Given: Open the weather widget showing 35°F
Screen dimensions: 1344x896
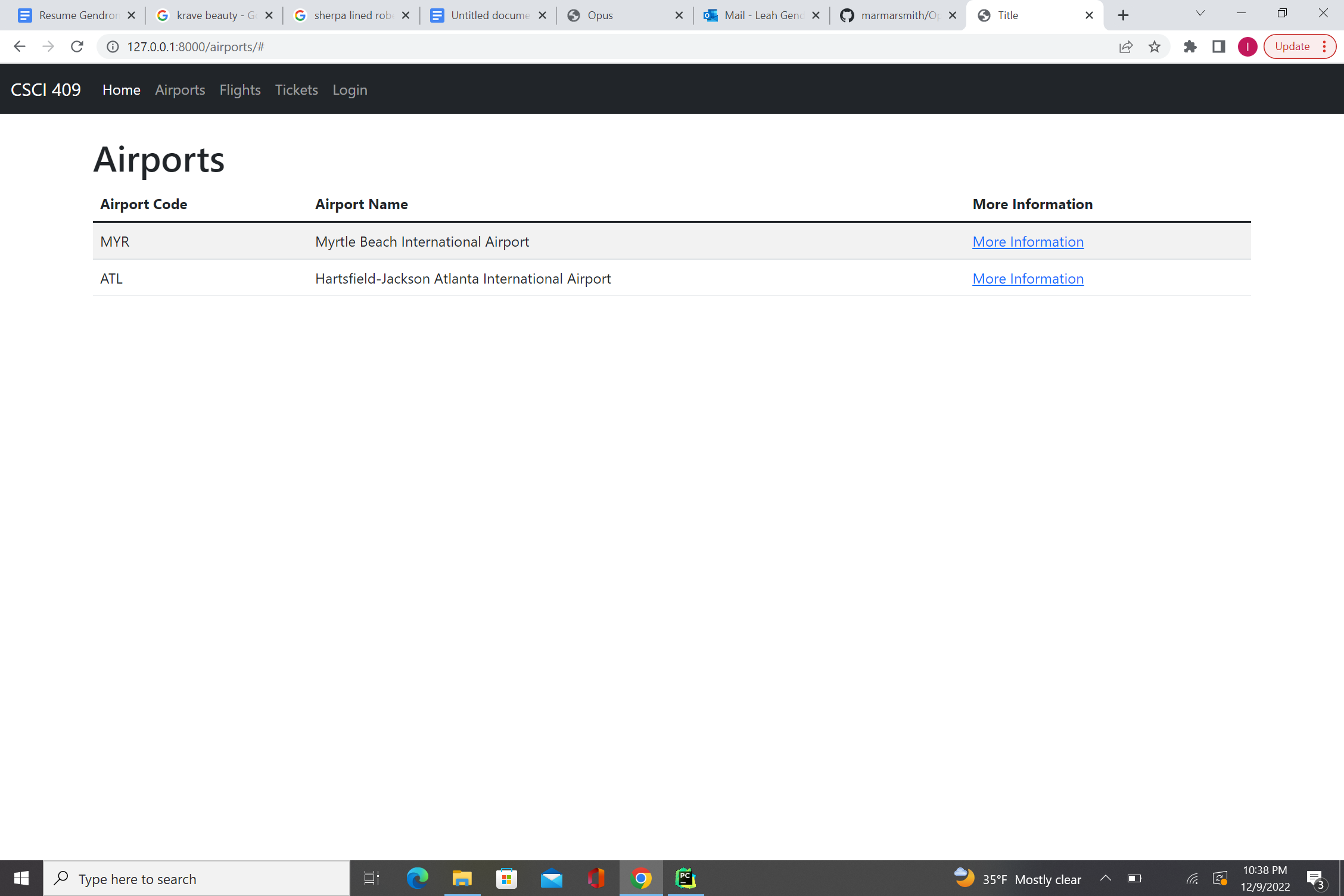Looking at the screenshot, I should click(1018, 879).
